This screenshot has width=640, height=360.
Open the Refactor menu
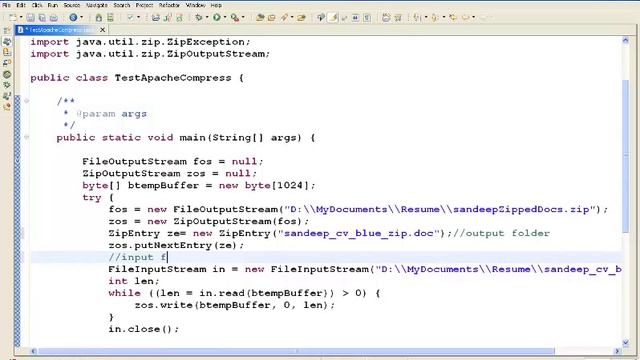[169, 5]
